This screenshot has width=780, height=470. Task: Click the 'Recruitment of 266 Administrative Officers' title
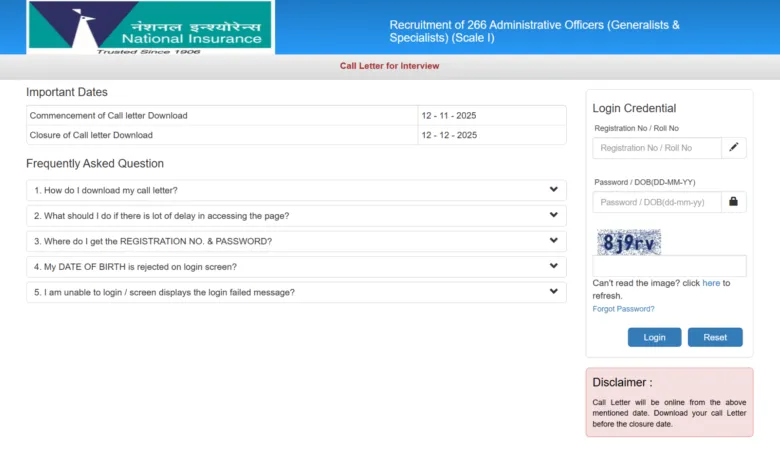click(534, 31)
